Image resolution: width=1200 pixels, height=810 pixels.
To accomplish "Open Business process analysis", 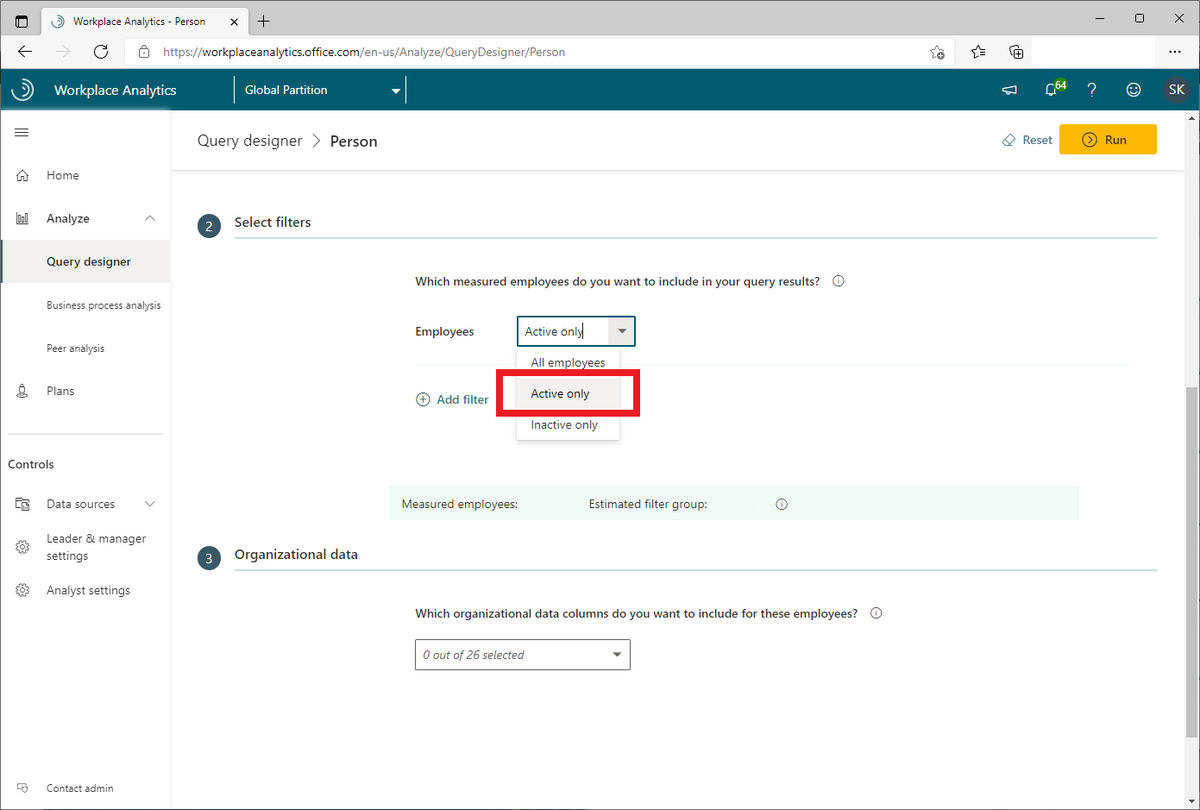I will tap(103, 305).
